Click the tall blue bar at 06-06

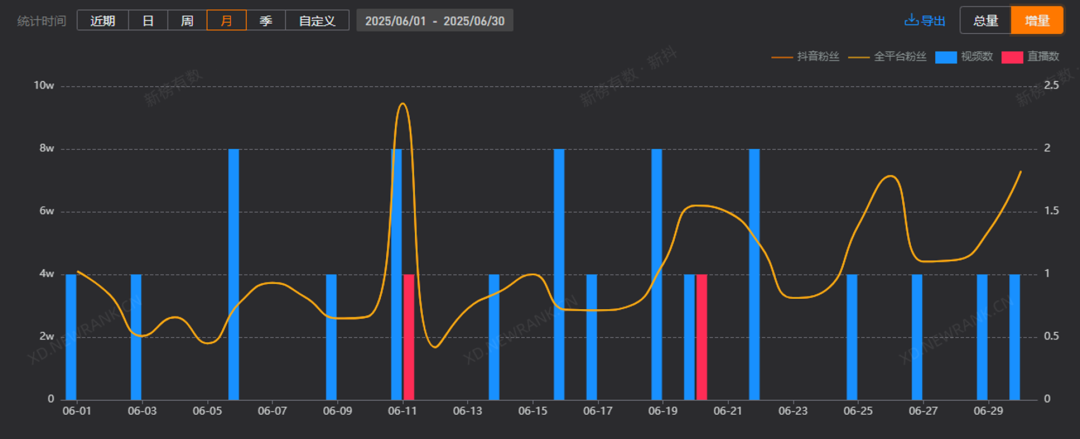pyautogui.click(x=233, y=274)
